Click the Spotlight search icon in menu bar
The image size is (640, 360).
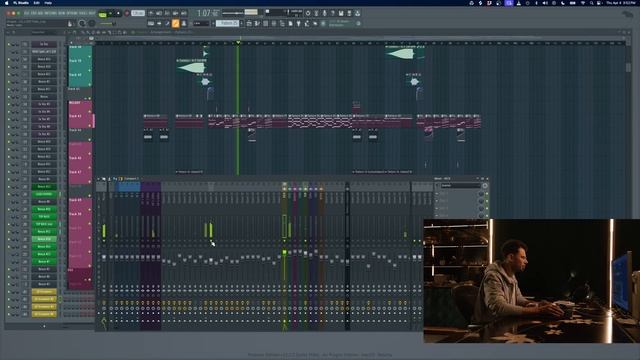(591, 3)
